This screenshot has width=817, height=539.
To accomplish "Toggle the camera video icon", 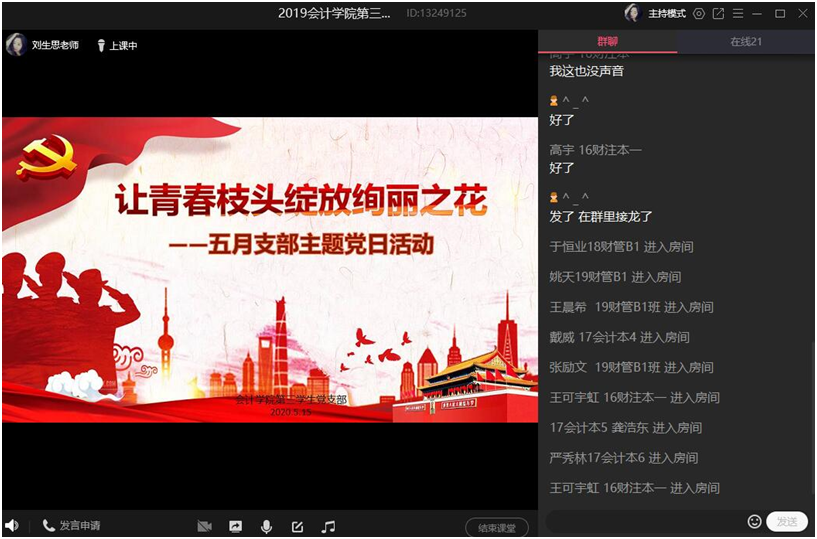I will pos(204,526).
